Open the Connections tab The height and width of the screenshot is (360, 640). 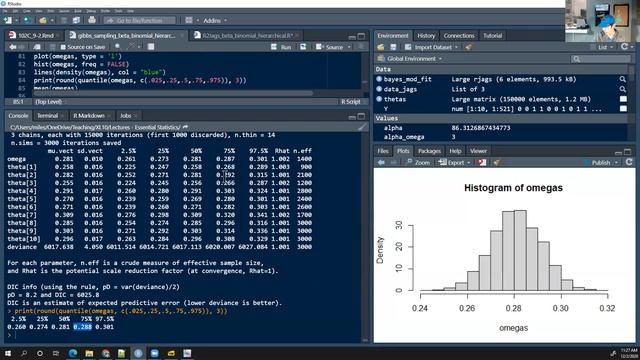(x=459, y=36)
